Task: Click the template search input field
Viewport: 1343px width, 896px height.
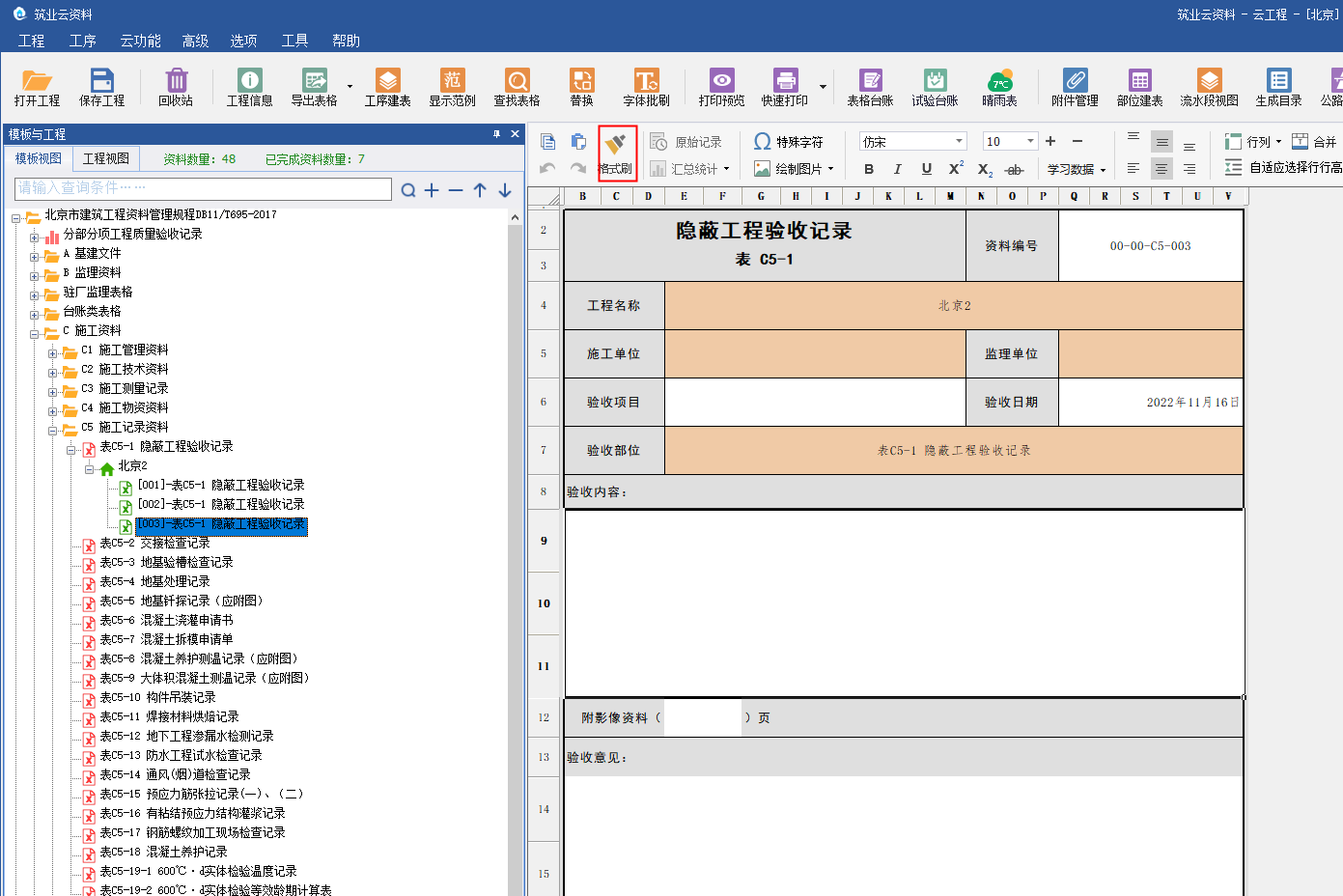Action: (204, 189)
